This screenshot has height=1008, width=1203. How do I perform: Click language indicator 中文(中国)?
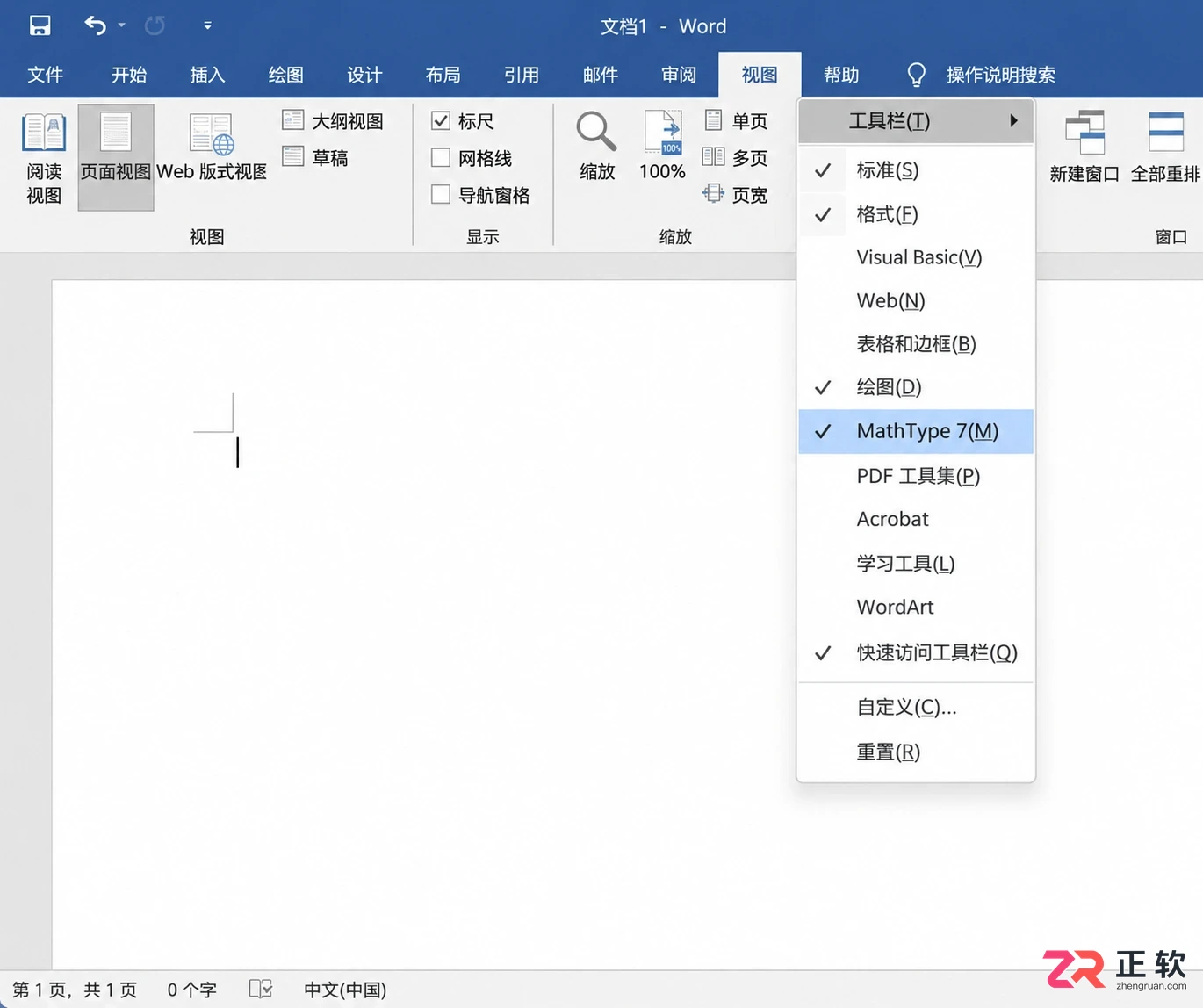click(x=345, y=990)
